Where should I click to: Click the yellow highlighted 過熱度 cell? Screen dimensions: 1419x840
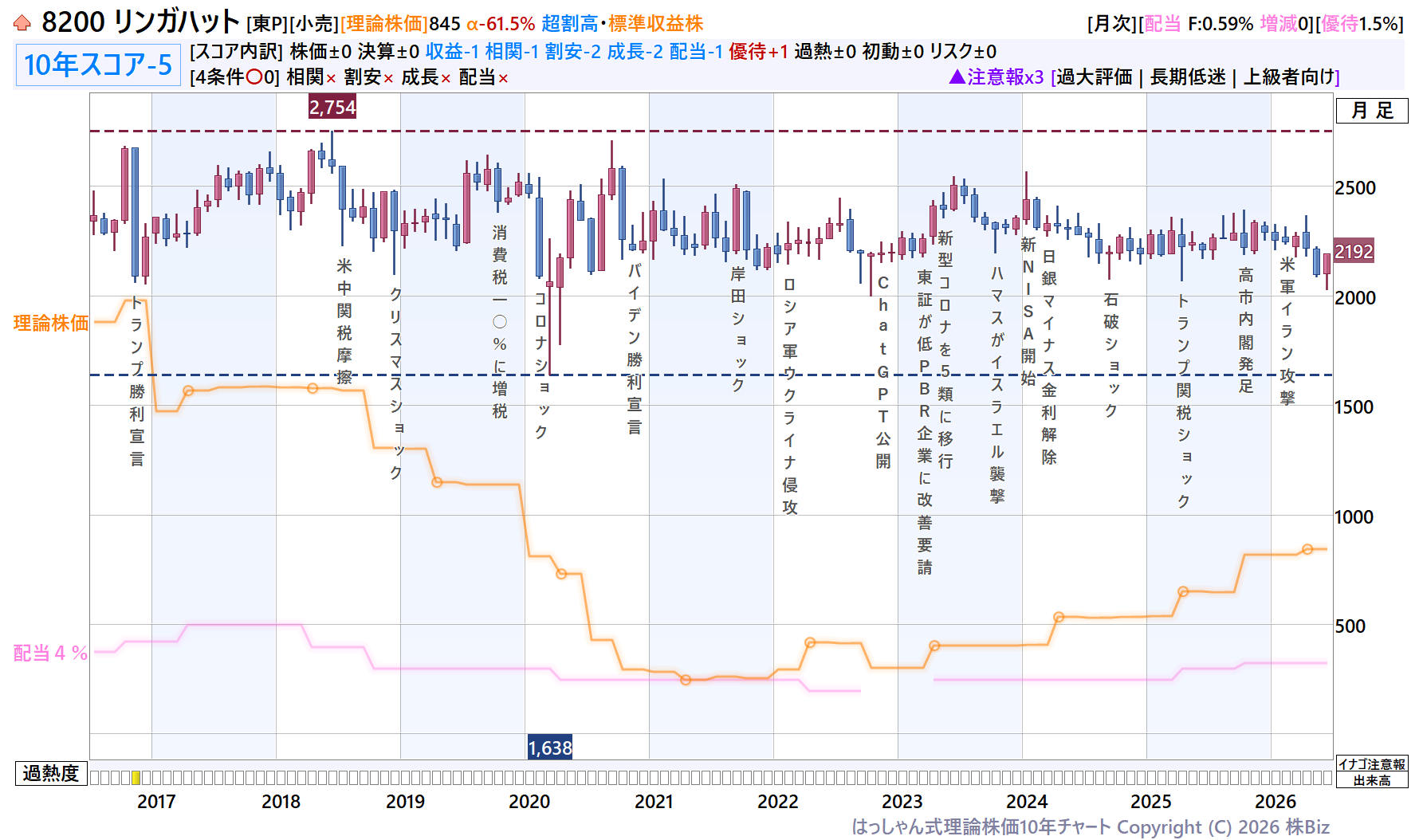click(x=136, y=778)
